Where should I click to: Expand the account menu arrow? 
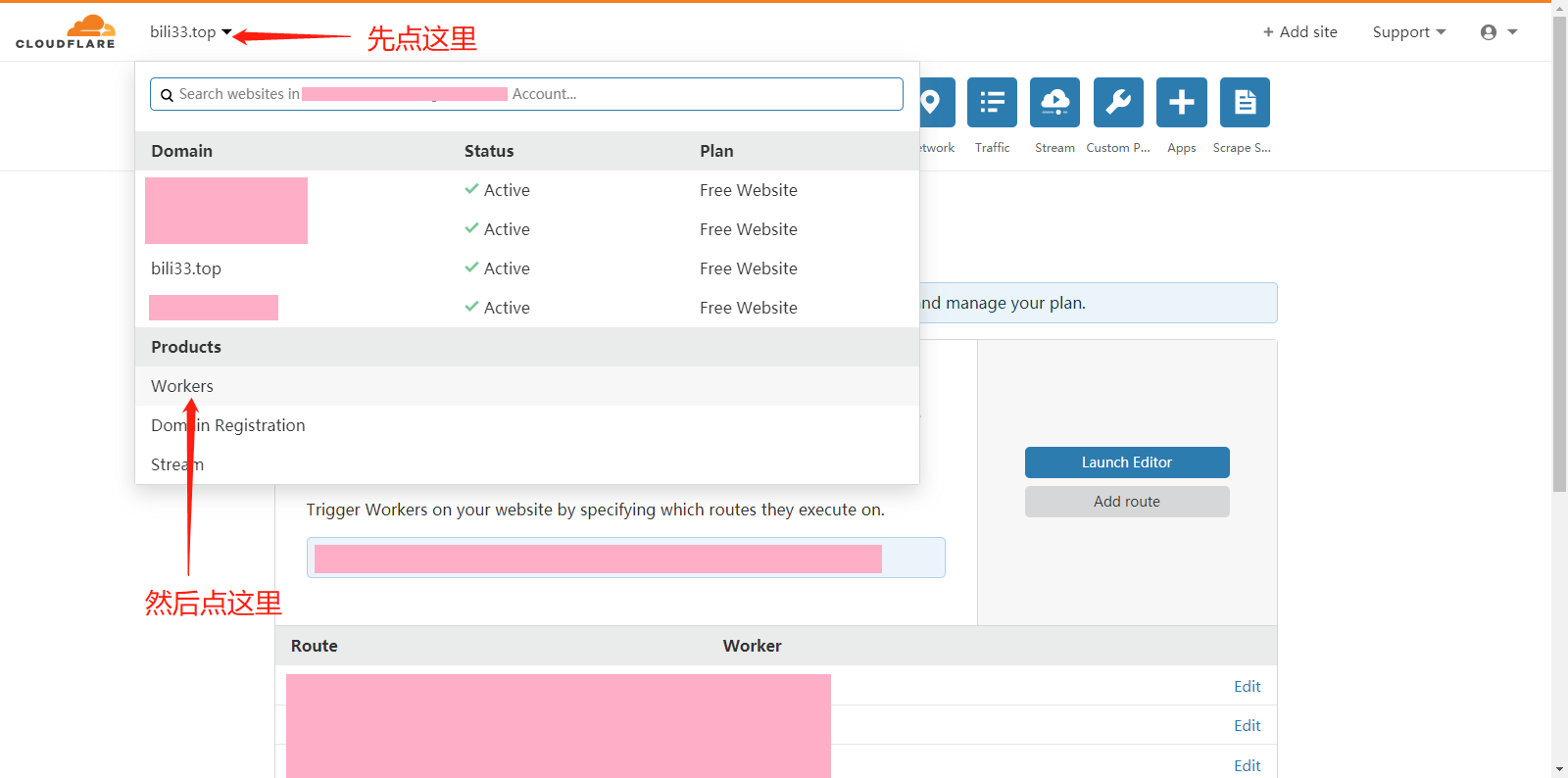(x=1512, y=32)
